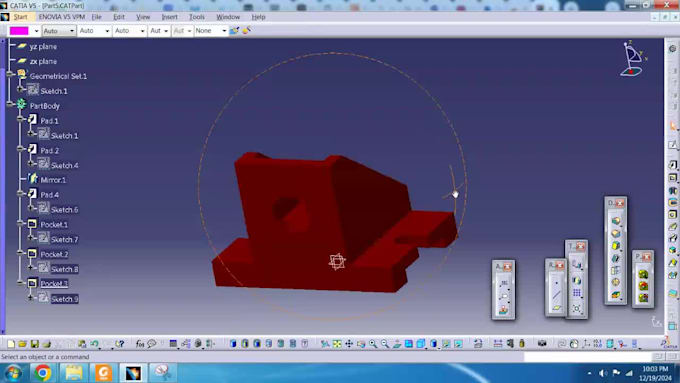Viewport: 680px width, 383px height.
Task: Click the top icon in the P floating toolbar
Action: click(x=643, y=274)
